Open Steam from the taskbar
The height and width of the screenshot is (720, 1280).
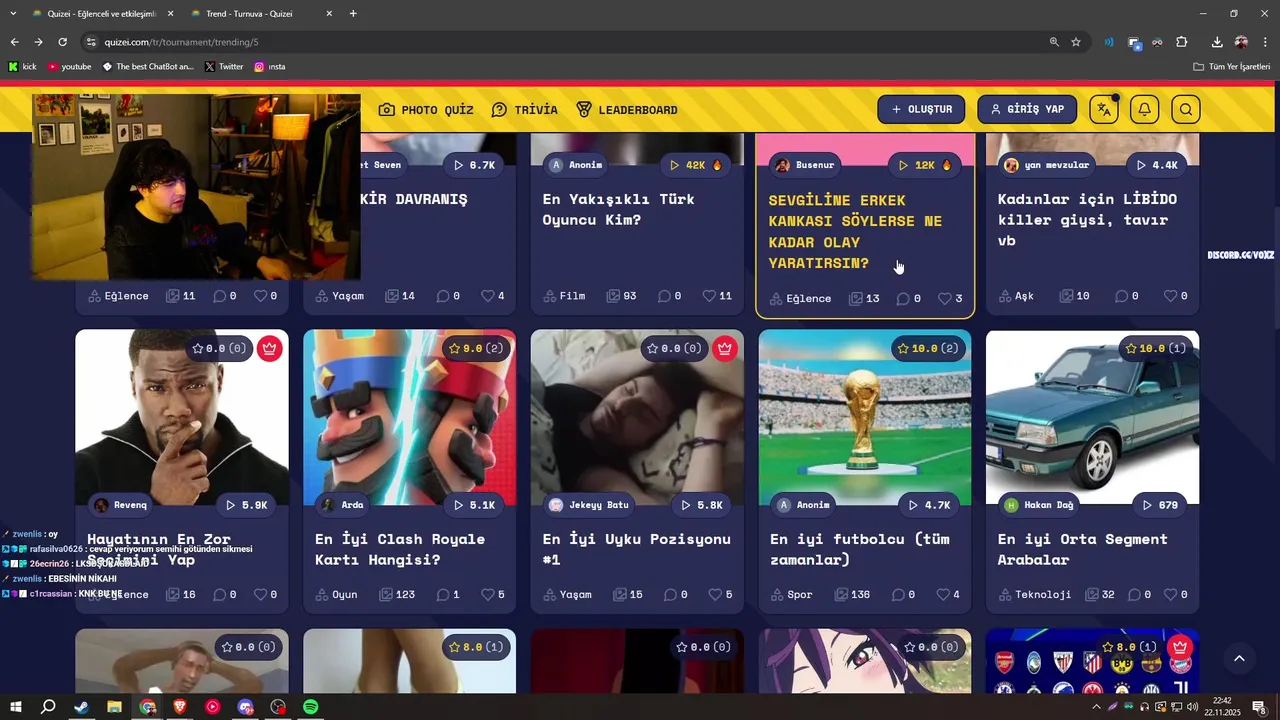coord(81,707)
